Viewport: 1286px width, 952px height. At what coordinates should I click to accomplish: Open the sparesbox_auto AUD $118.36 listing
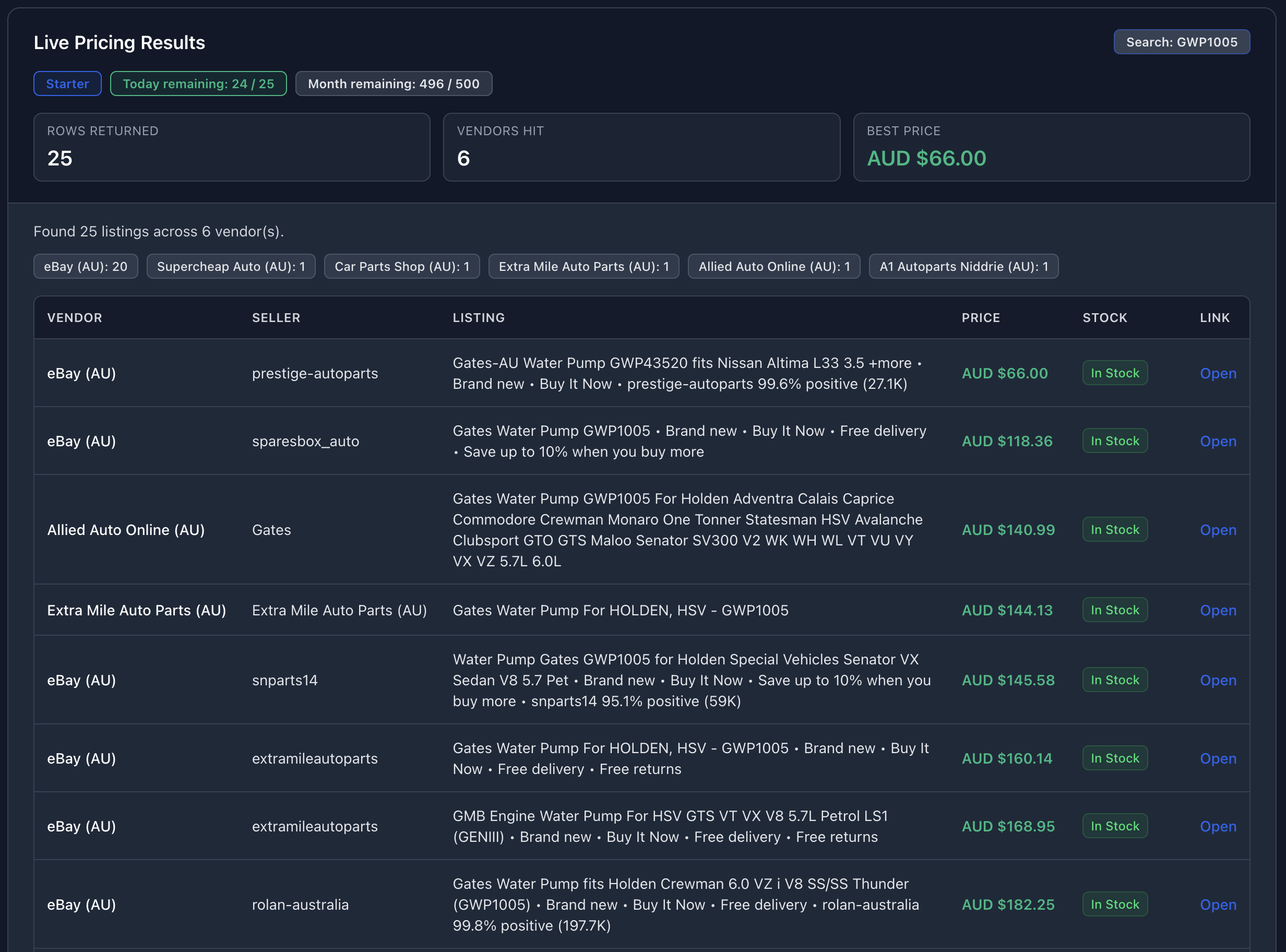pos(1218,442)
